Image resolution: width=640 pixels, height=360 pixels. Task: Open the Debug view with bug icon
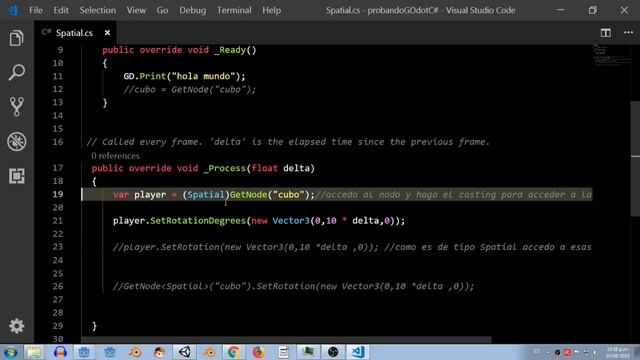16,142
